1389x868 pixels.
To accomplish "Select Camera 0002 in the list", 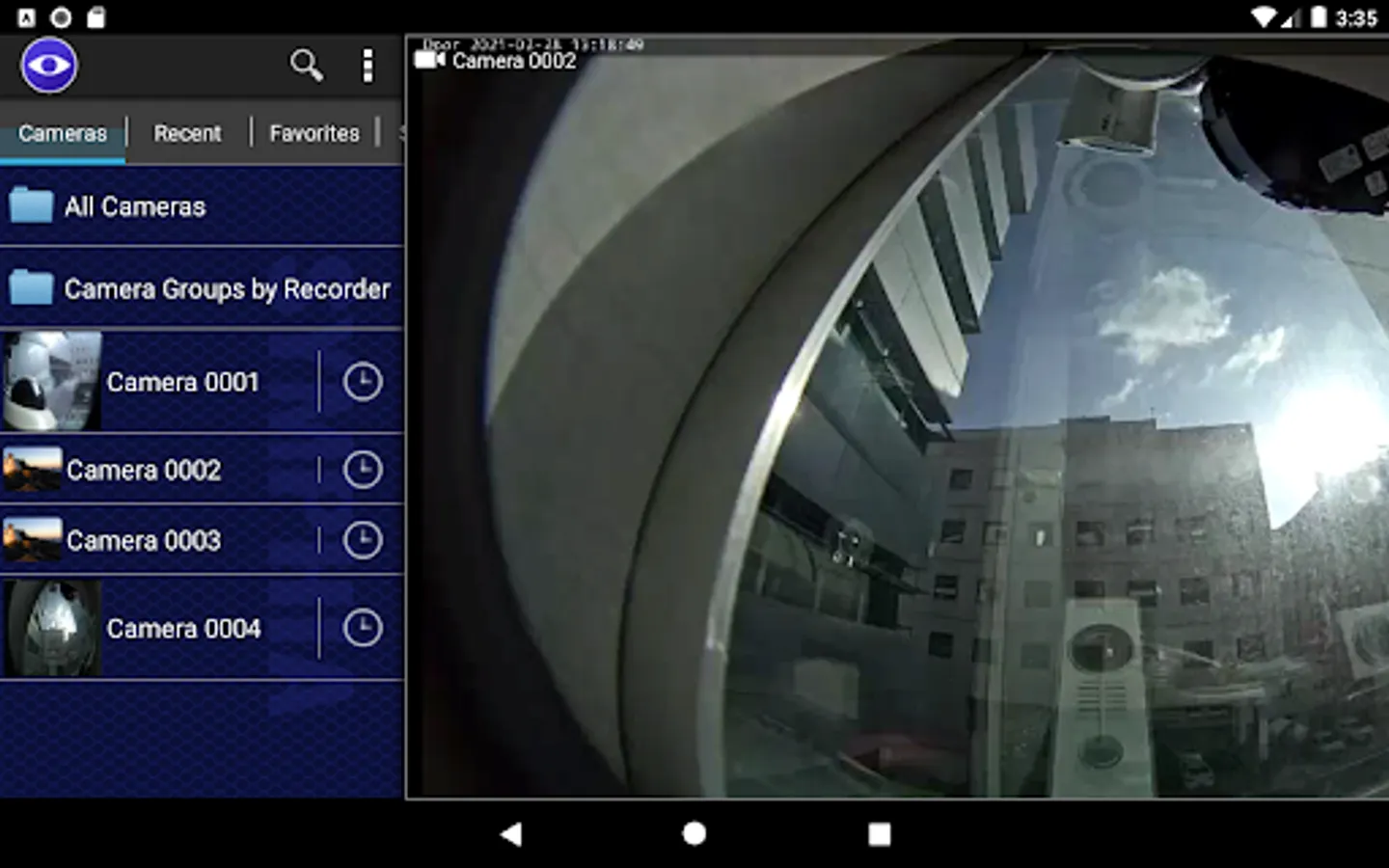I will pyautogui.click(x=144, y=470).
